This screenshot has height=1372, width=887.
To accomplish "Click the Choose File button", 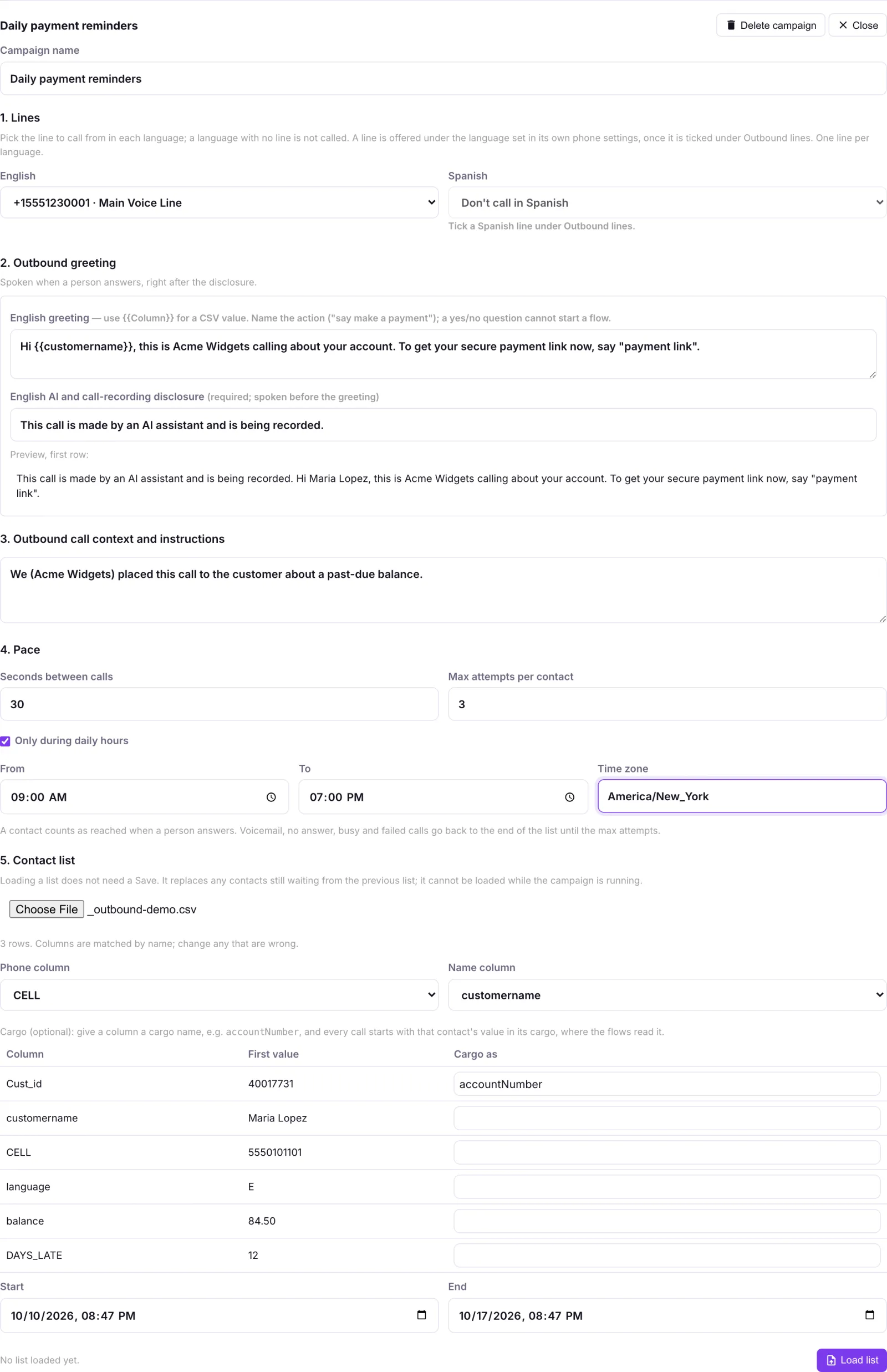I will 47,909.
